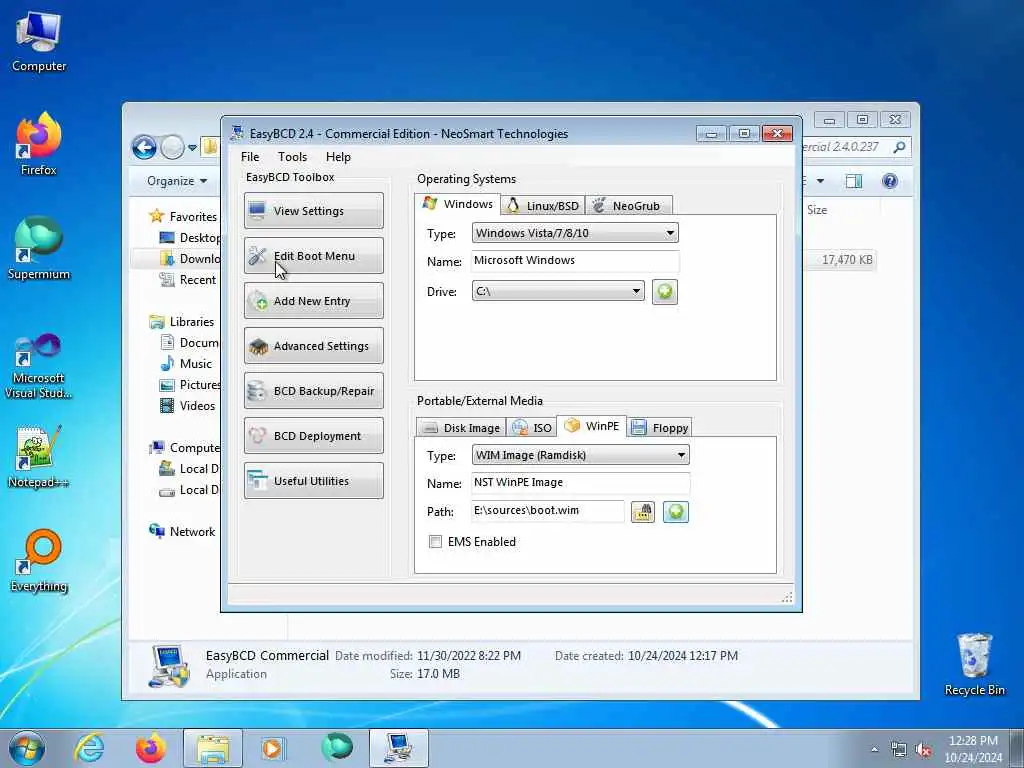1024x768 pixels.
Task: Click the Back arrow in Explorer window
Action: pos(144,148)
